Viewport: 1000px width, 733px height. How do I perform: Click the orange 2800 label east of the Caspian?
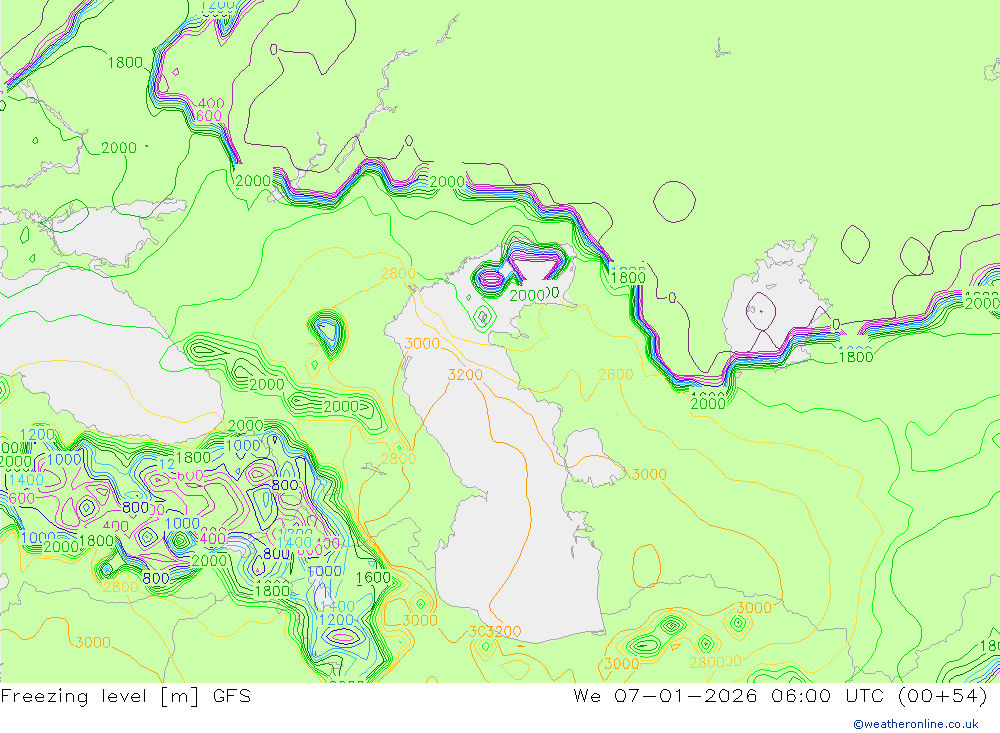pyautogui.click(x=615, y=374)
